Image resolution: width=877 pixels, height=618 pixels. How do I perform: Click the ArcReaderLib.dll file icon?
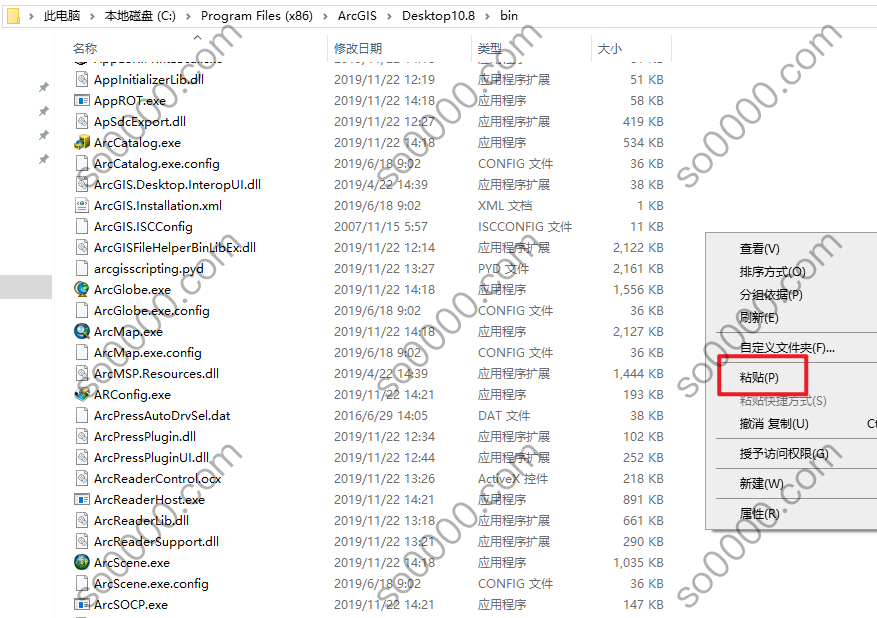pyautogui.click(x=82, y=520)
